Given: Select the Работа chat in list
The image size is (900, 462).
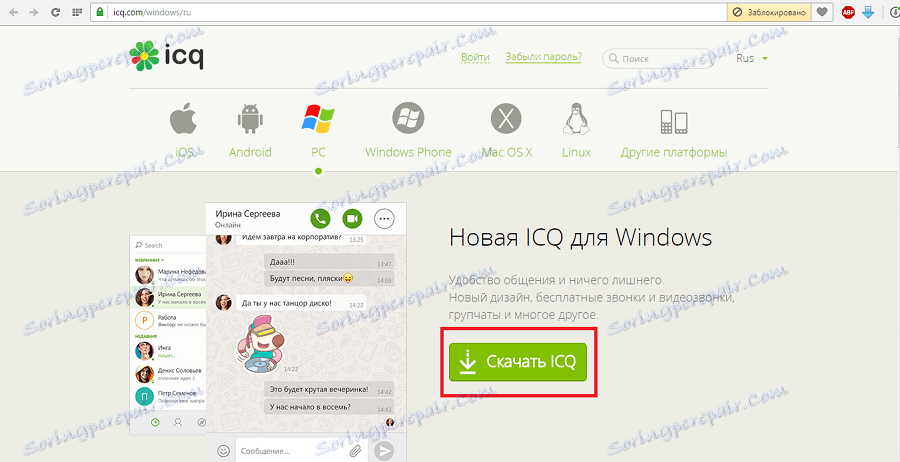Looking at the screenshot, I should click(x=168, y=320).
